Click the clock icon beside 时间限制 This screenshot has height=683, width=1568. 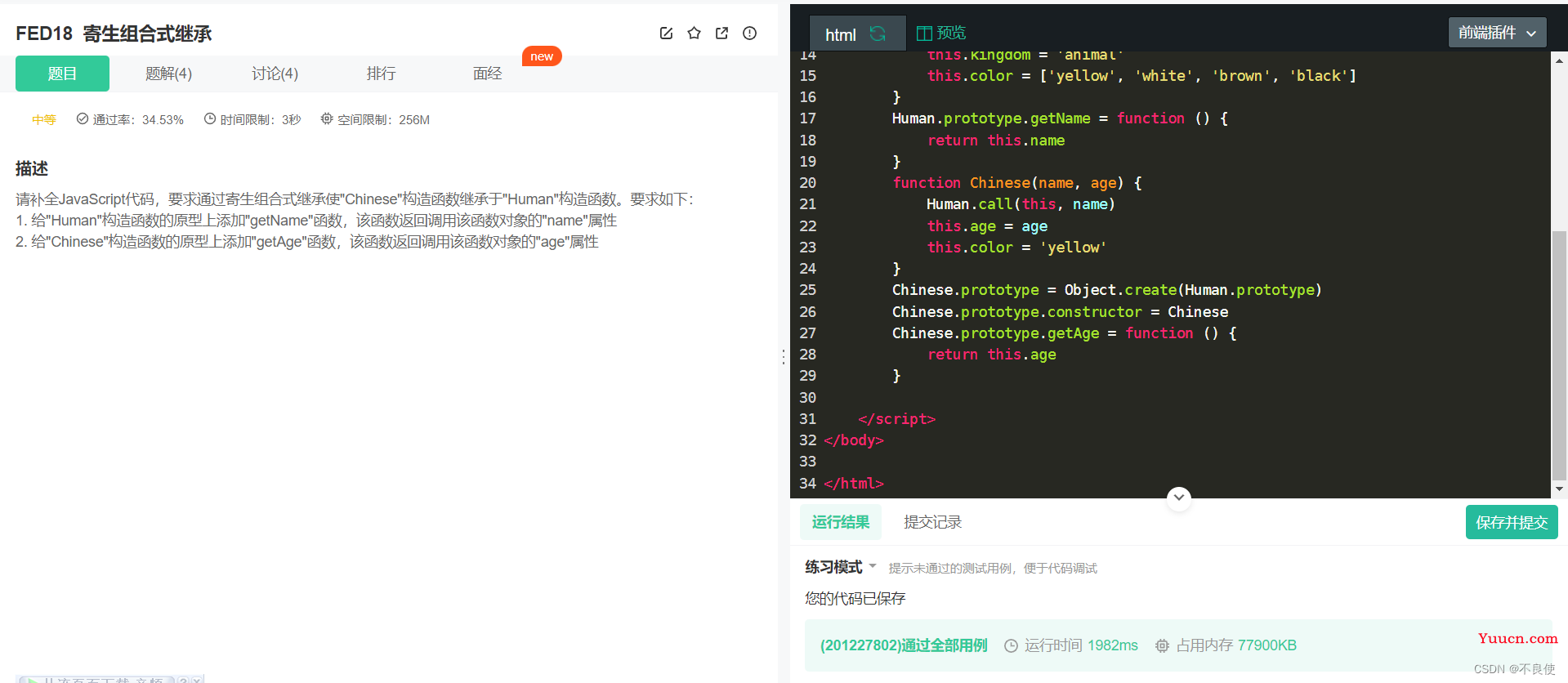coord(210,119)
